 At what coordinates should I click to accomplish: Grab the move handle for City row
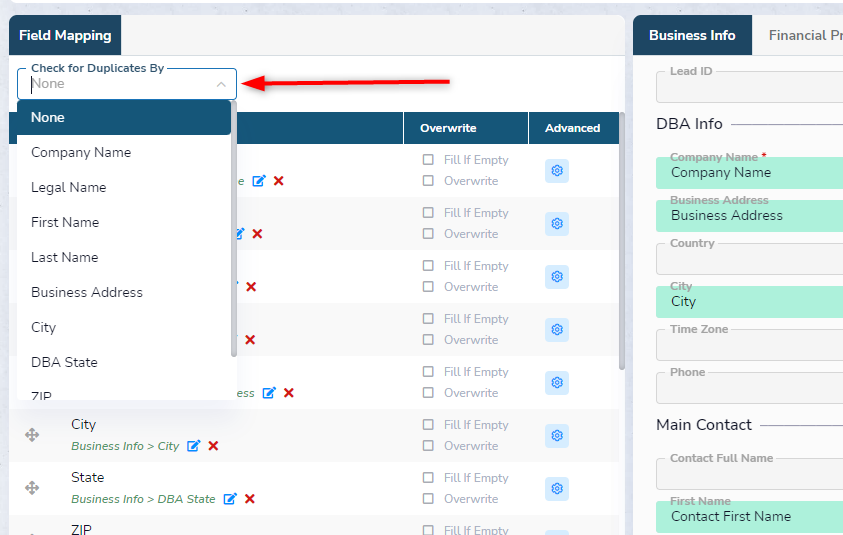[x=32, y=435]
